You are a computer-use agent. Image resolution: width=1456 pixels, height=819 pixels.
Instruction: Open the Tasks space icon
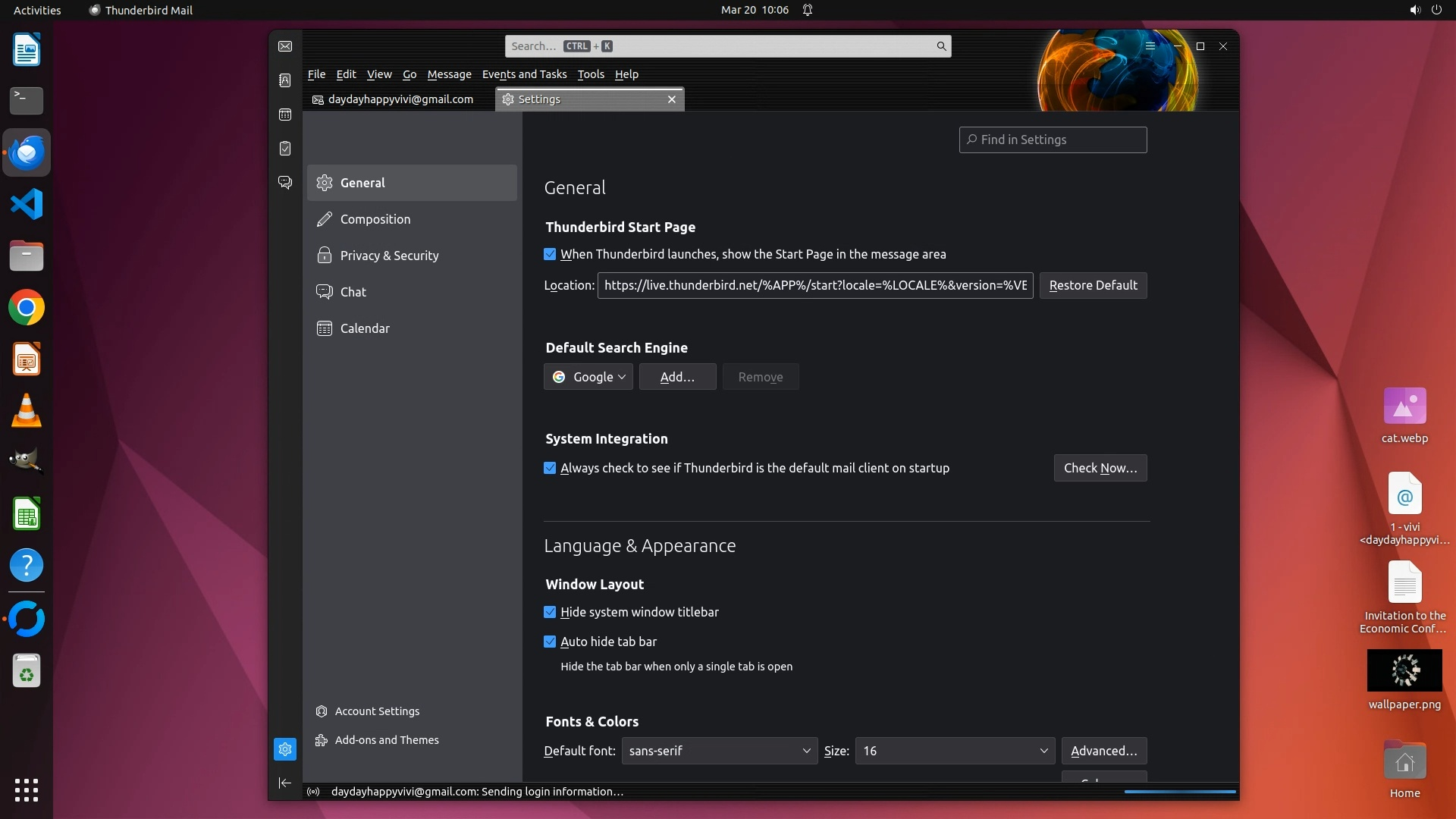click(285, 149)
